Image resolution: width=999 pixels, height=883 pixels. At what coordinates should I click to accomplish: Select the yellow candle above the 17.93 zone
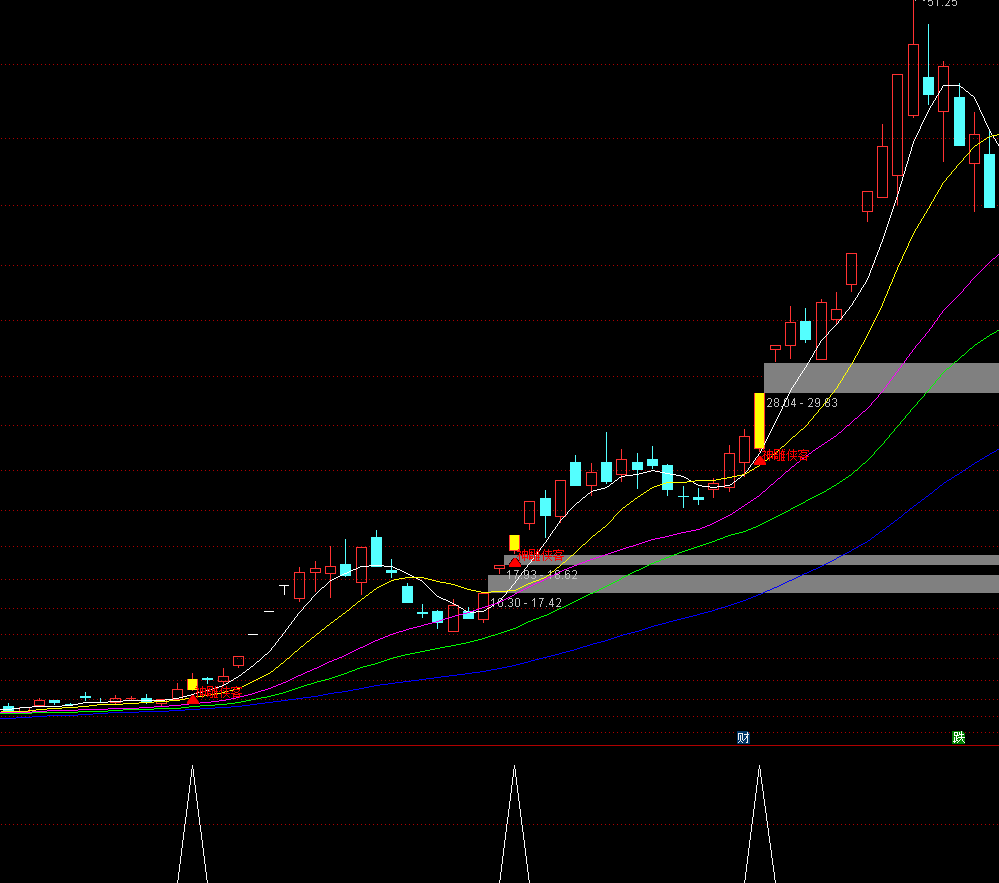(x=514, y=542)
